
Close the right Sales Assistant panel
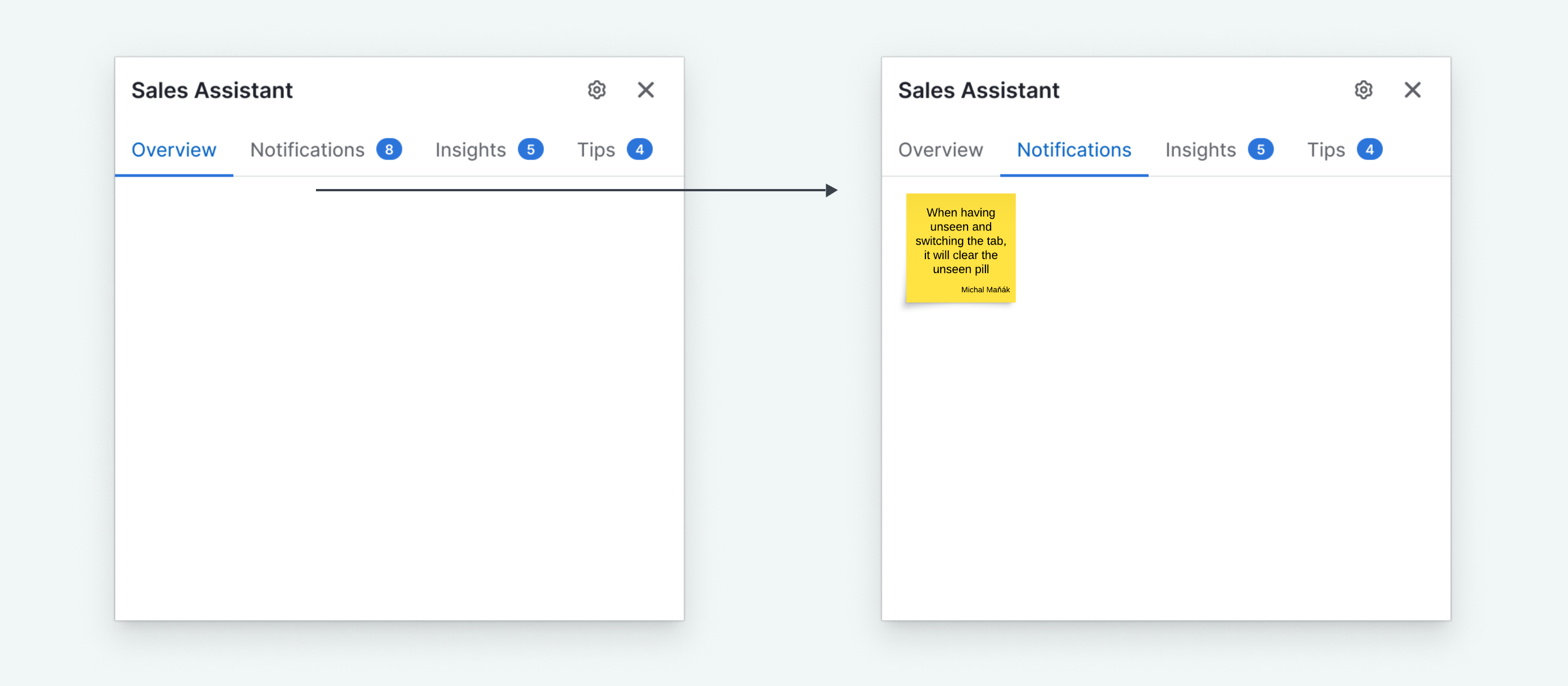click(1413, 90)
